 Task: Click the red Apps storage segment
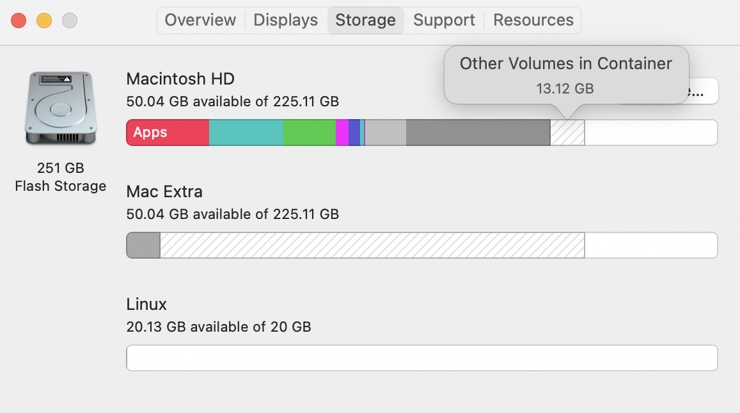click(168, 133)
